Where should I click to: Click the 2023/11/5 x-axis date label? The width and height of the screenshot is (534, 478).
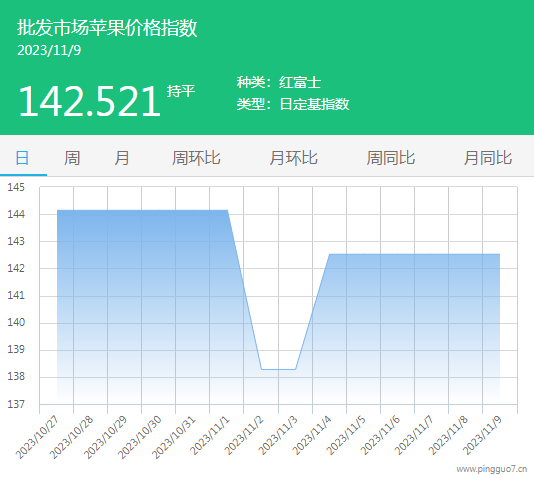pyautogui.click(x=346, y=435)
